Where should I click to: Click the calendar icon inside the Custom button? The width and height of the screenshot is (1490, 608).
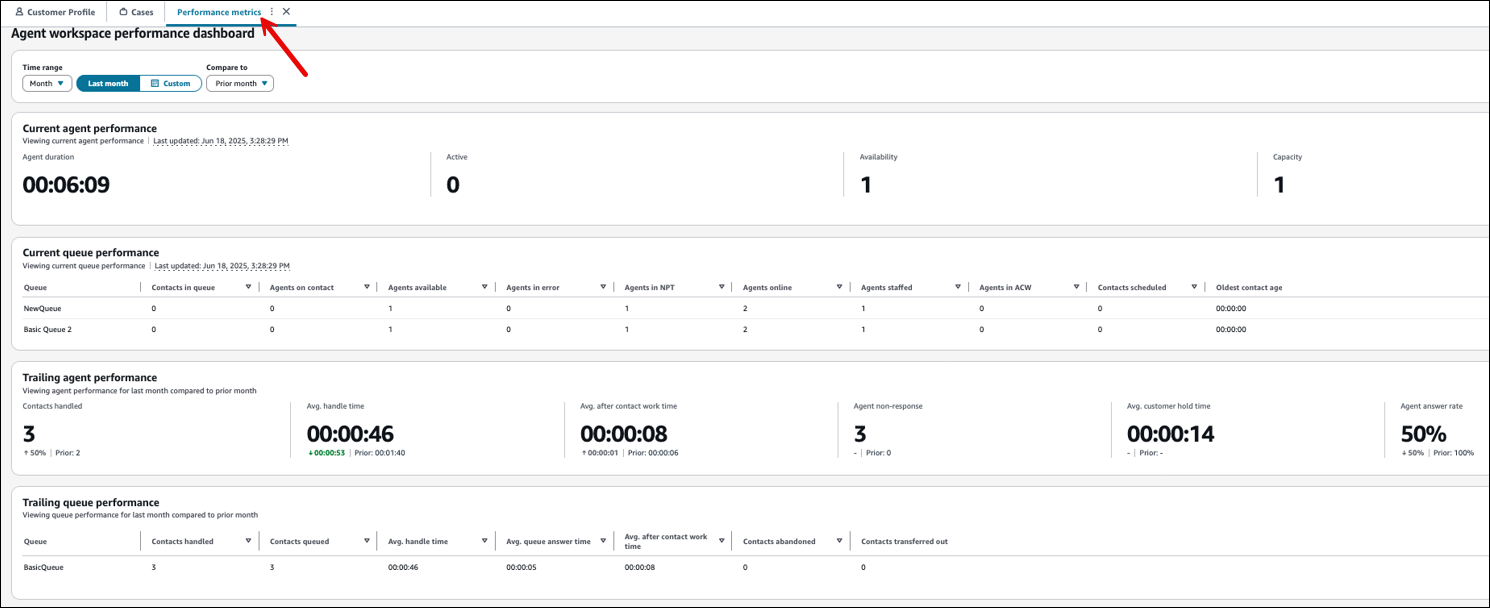point(154,83)
